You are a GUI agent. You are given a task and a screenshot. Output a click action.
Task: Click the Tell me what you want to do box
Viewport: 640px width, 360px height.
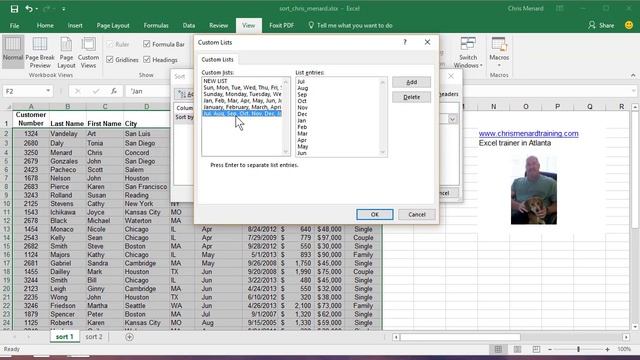[x=354, y=25]
